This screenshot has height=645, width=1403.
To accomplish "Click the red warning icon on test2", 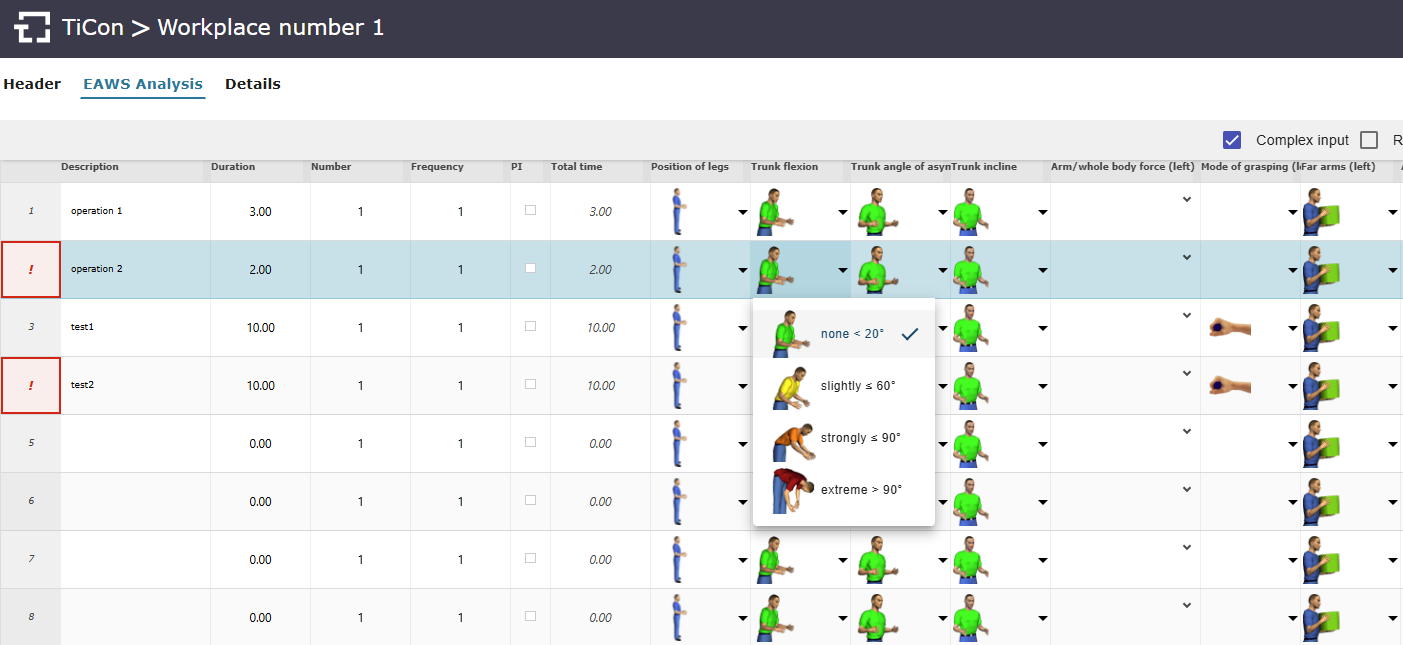I will [x=31, y=385].
